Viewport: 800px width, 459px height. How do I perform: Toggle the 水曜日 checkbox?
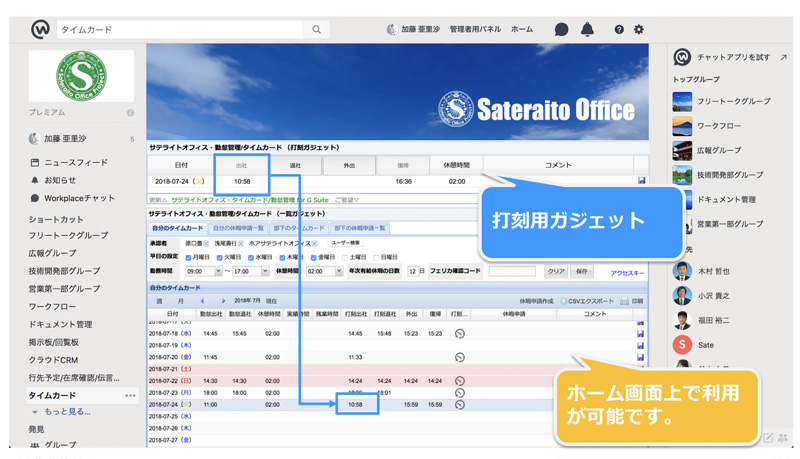[x=251, y=258]
